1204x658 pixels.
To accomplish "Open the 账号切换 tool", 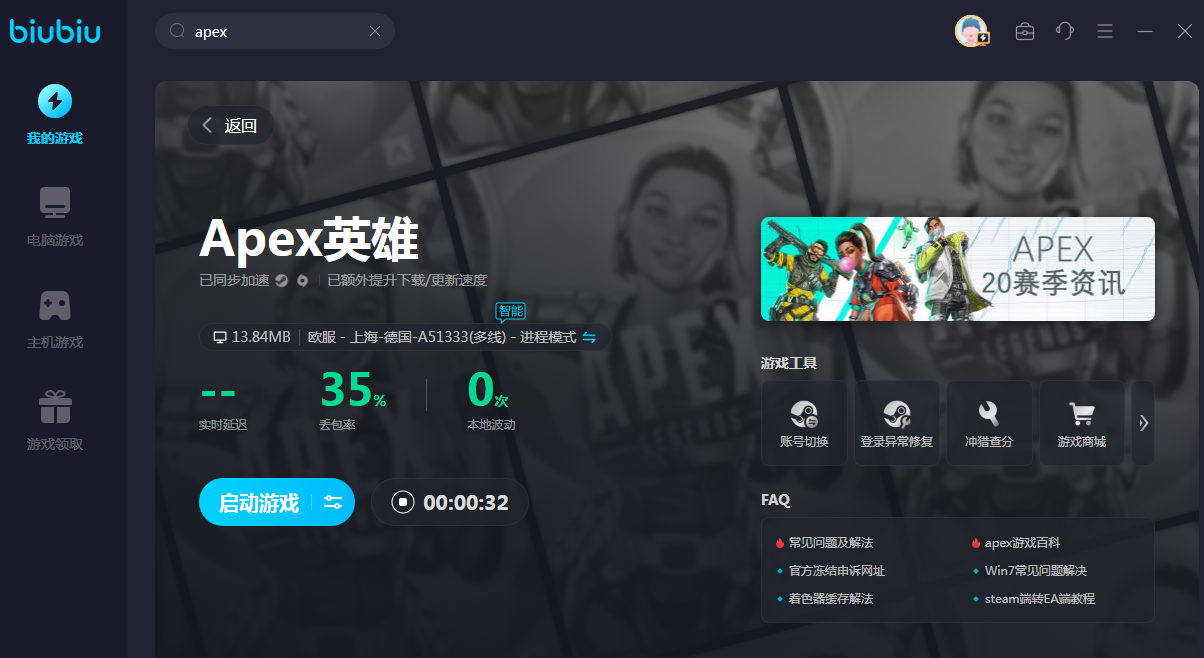I will point(804,422).
